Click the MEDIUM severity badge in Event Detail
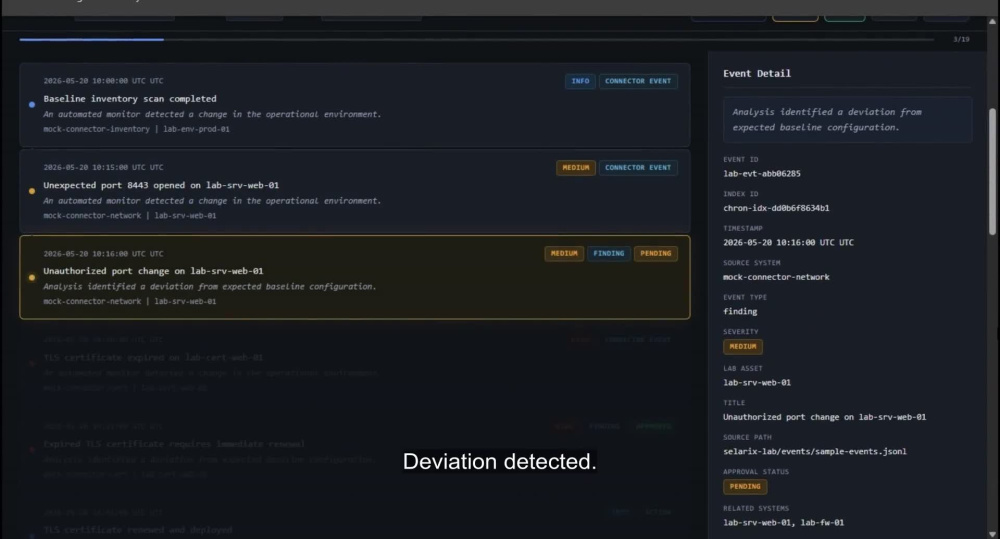Screen dimensions: 1000x539 point(742,346)
